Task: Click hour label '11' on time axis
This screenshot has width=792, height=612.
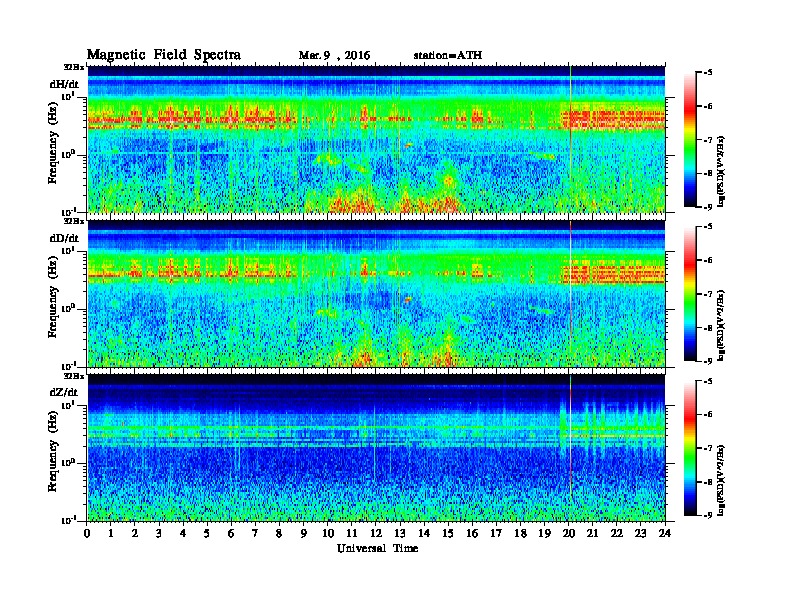Action: click(x=352, y=534)
